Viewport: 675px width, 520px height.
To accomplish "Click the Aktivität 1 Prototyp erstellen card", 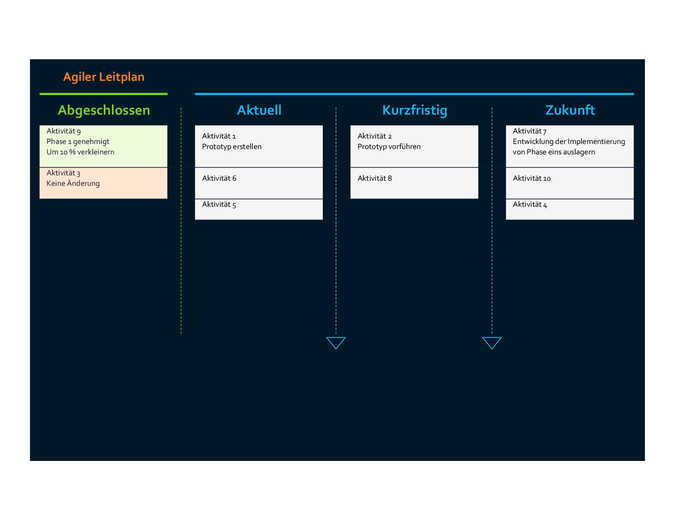I will (x=259, y=146).
